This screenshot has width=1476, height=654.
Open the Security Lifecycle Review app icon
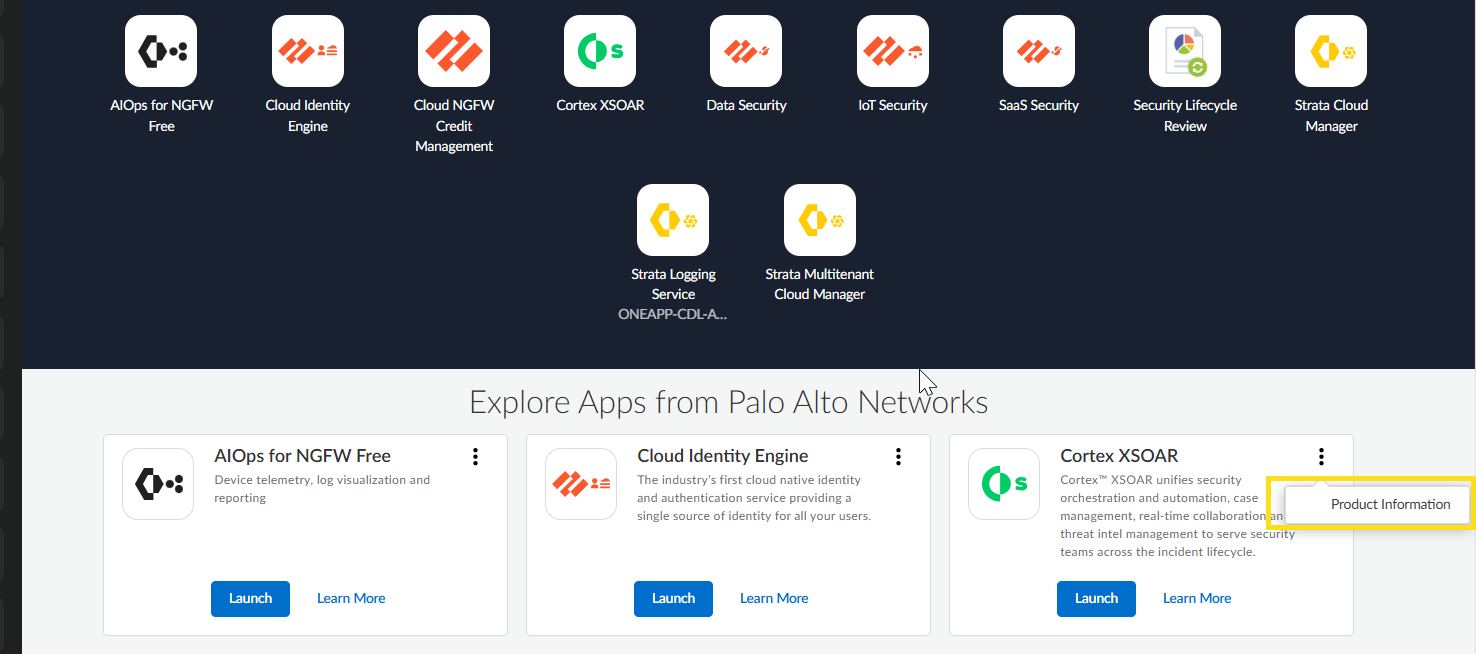[1185, 51]
